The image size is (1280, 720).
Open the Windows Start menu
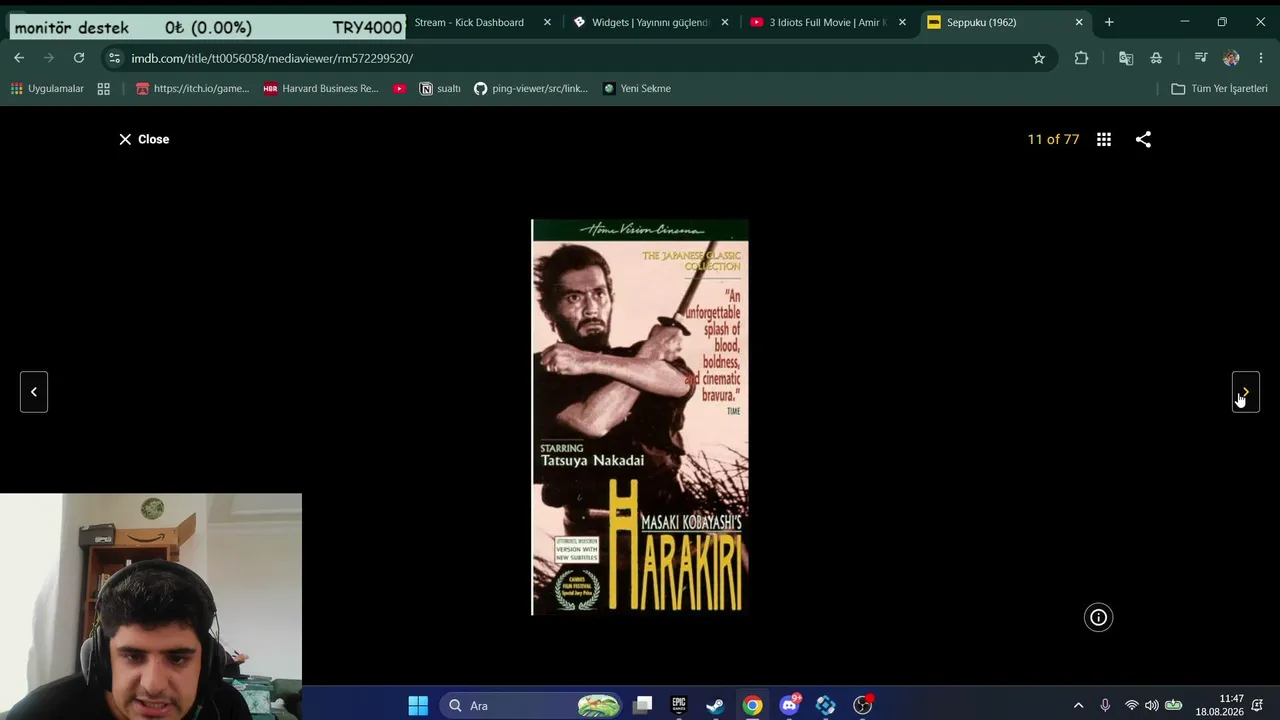tap(418, 706)
